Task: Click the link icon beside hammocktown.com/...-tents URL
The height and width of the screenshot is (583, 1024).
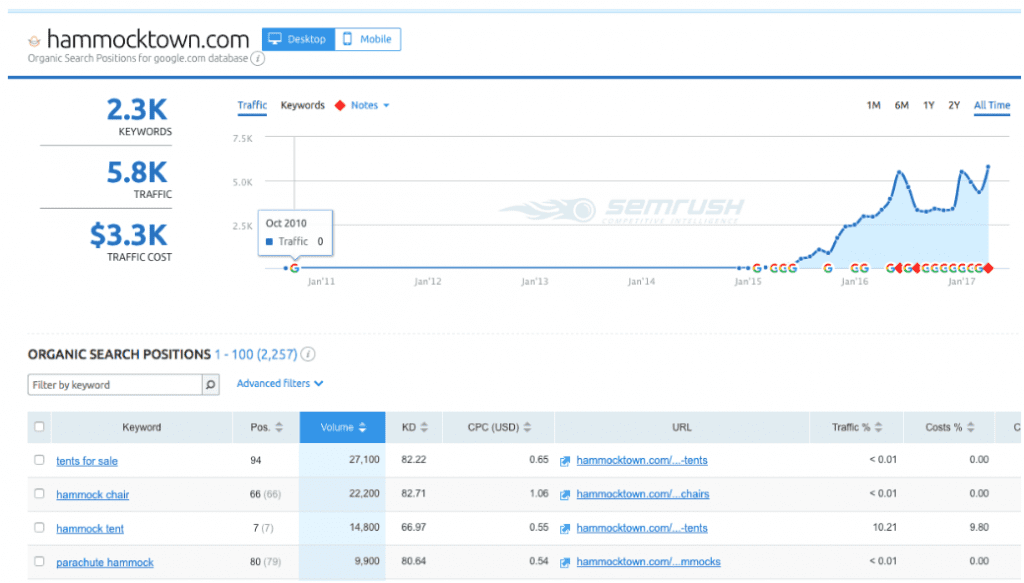Action: tap(564, 460)
